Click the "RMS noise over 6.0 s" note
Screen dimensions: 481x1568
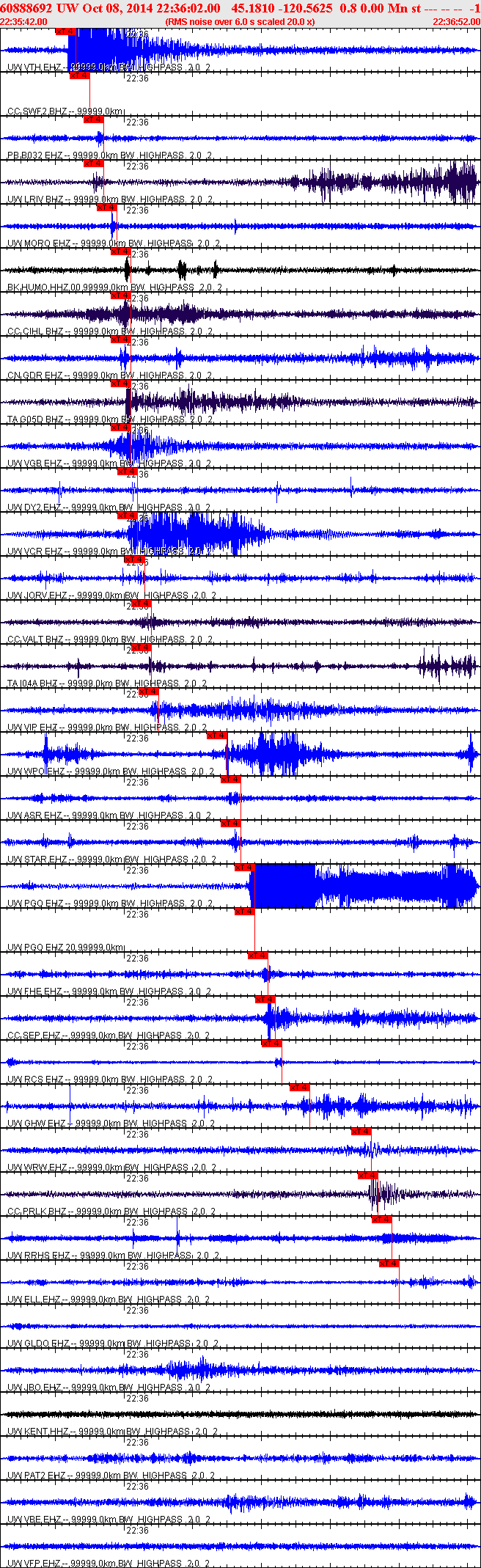point(240,21)
